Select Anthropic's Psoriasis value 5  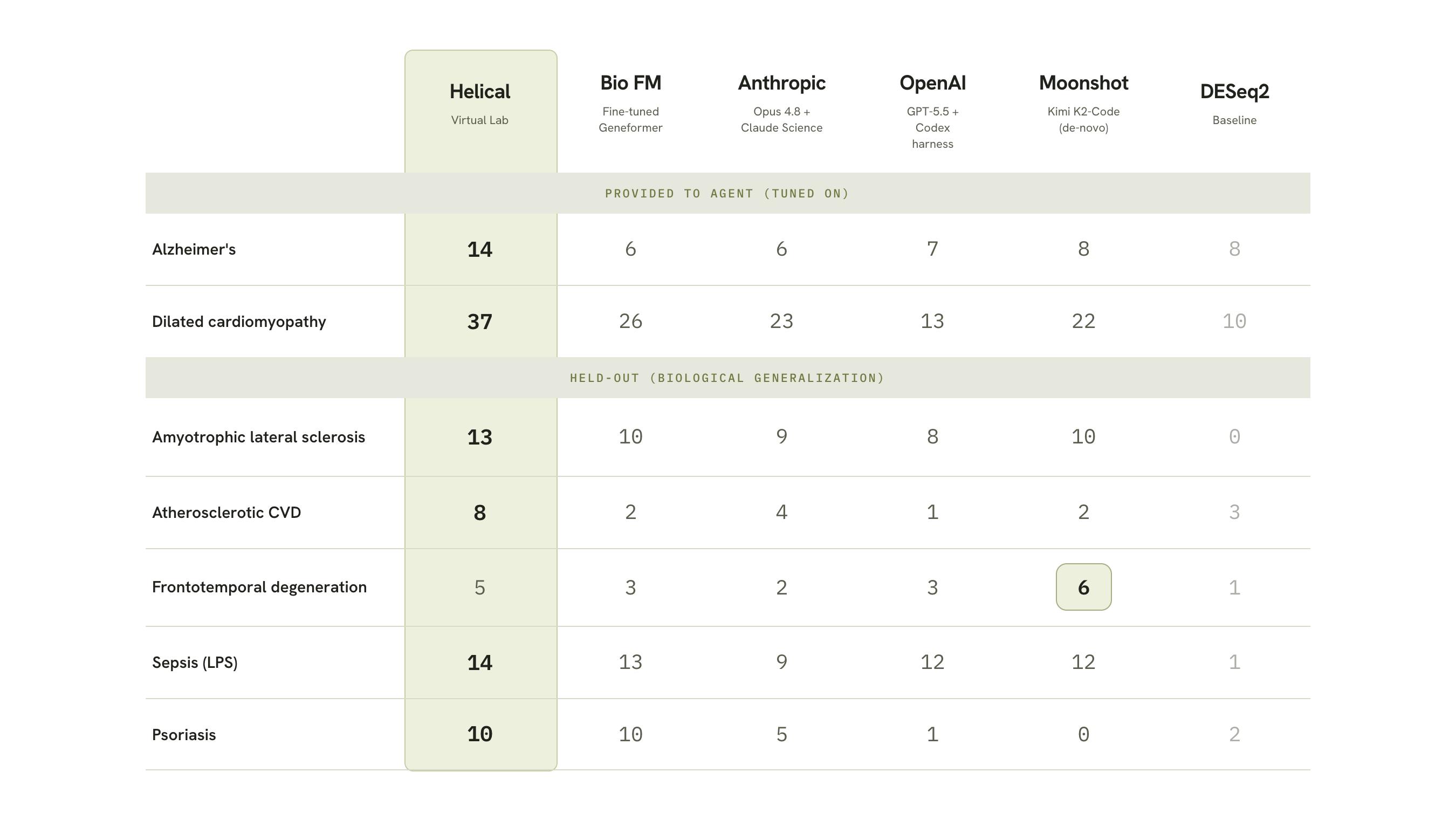[x=782, y=735]
